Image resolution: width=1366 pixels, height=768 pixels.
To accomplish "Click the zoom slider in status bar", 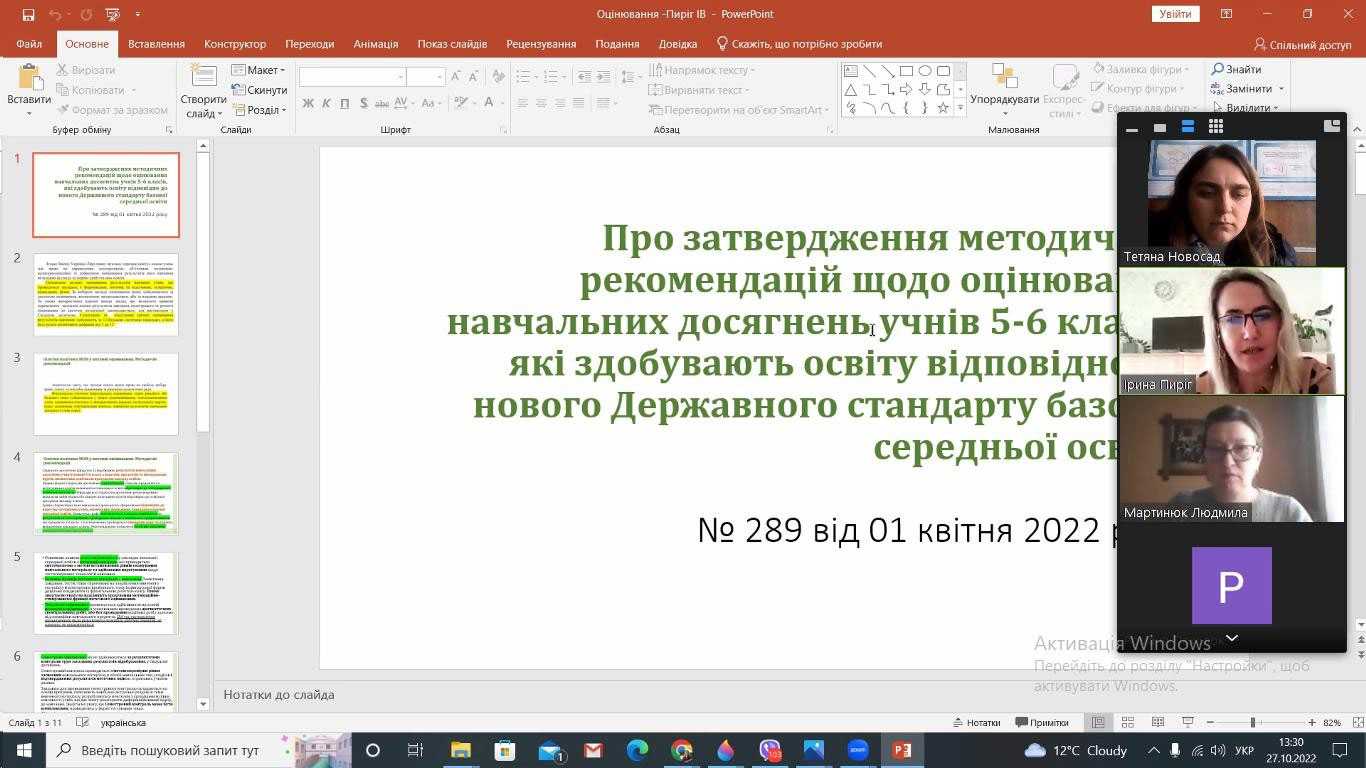I will [1253, 722].
